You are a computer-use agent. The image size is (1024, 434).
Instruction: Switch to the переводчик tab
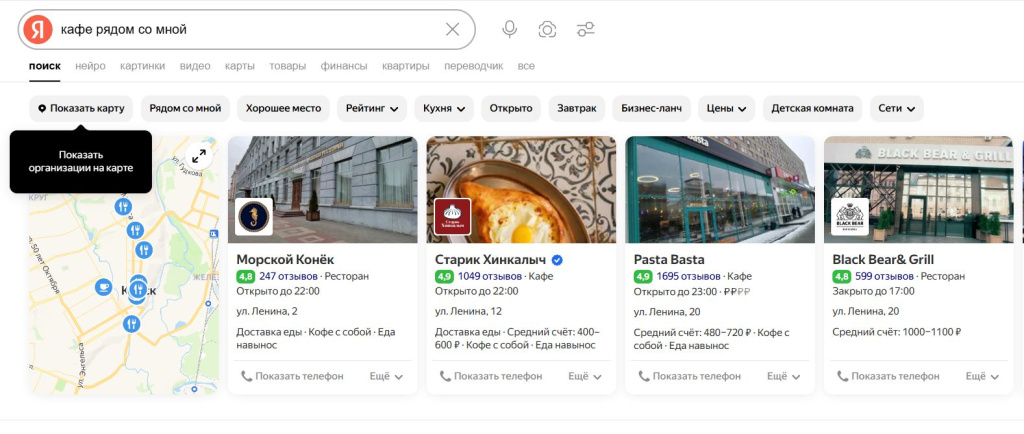[473, 66]
